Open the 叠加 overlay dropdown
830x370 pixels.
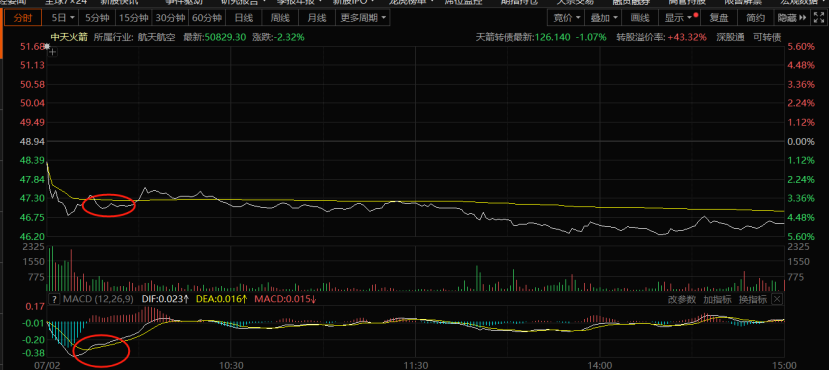click(x=603, y=18)
